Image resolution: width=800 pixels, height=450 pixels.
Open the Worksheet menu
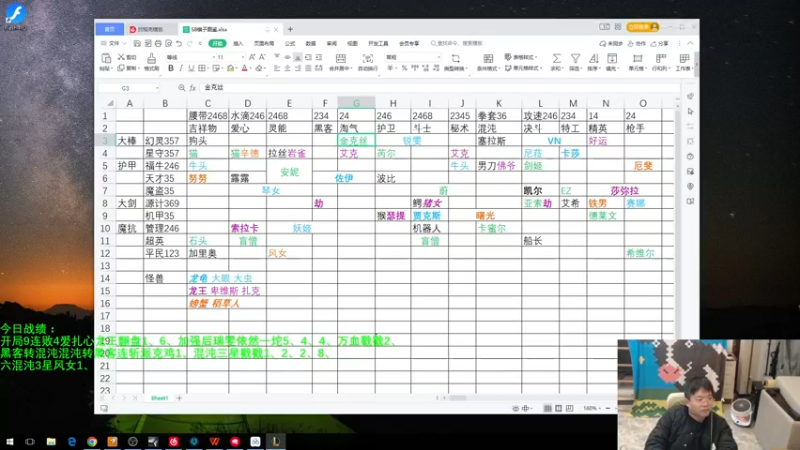(x=684, y=61)
